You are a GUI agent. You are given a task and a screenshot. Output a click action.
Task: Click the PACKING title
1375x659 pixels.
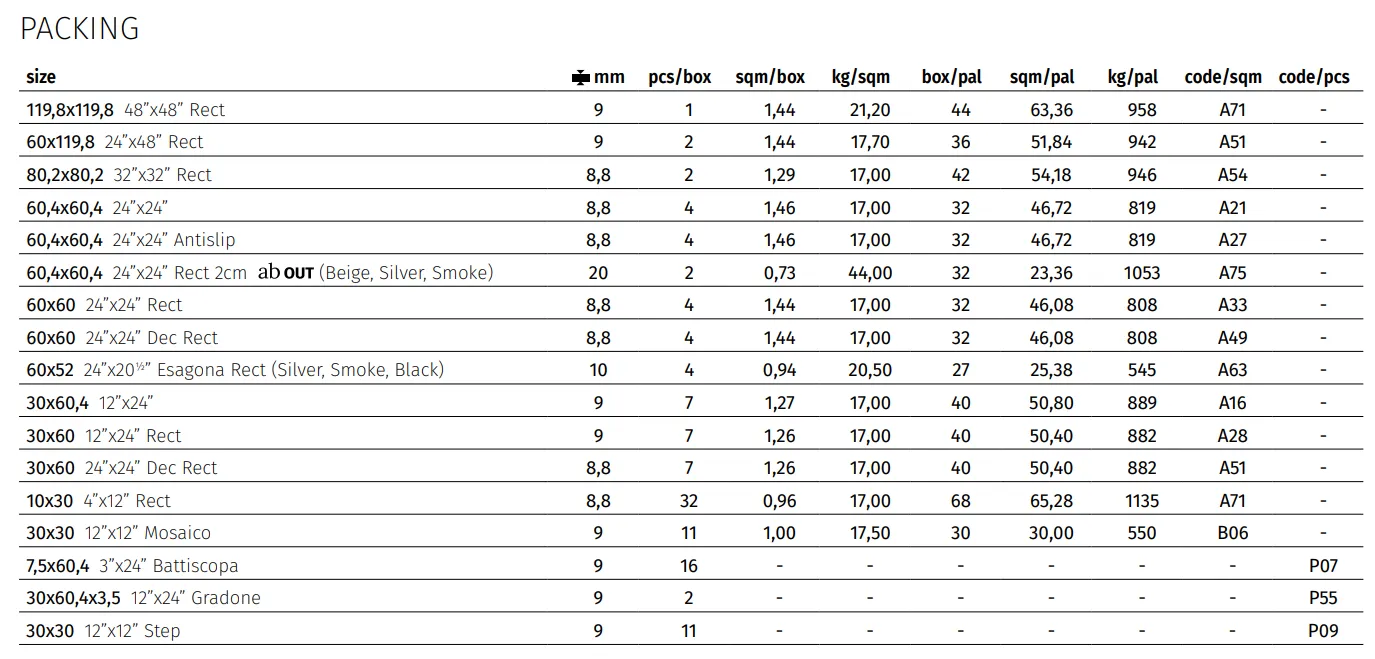[80, 29]
